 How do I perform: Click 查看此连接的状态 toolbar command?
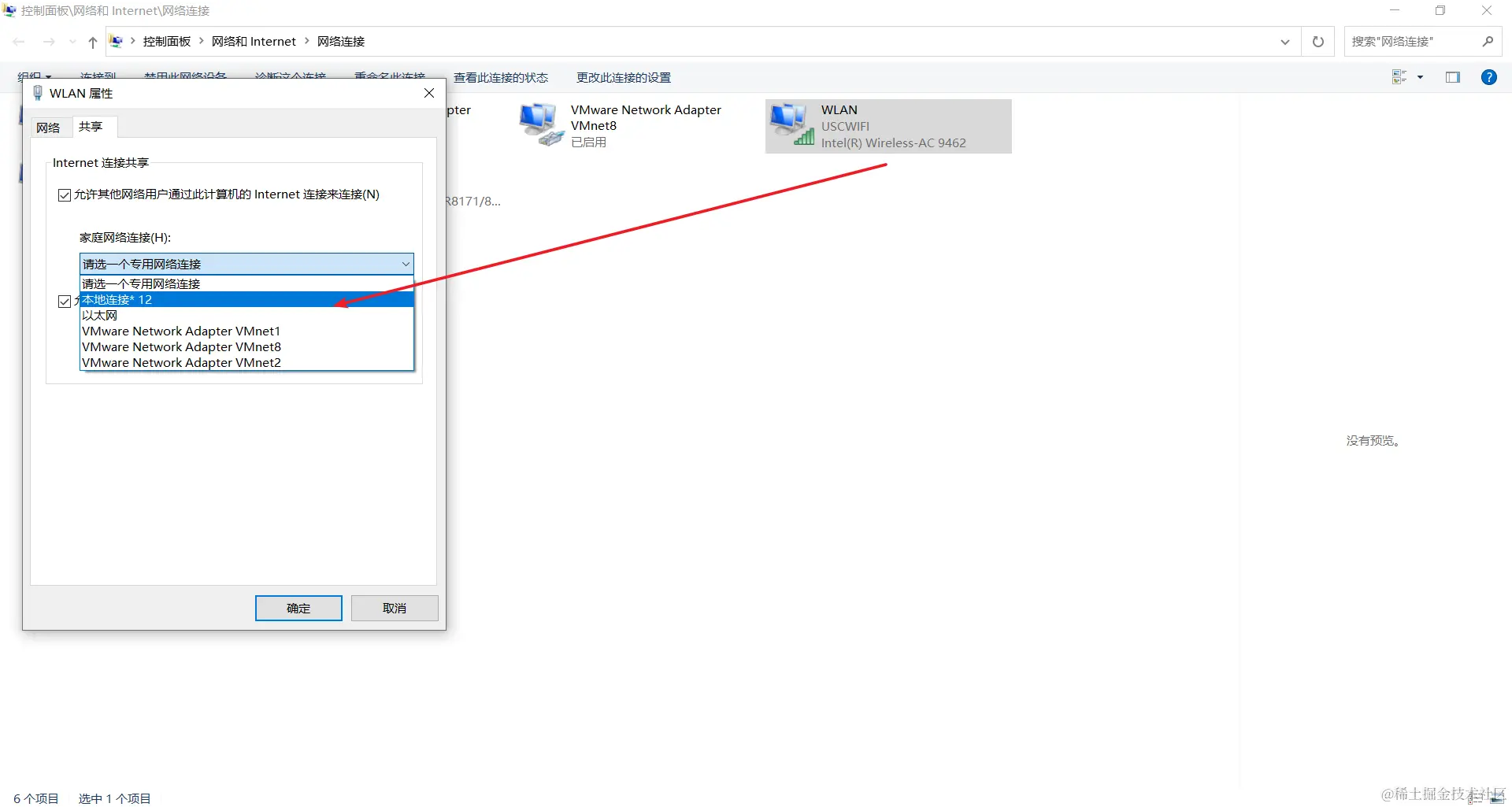501,77
